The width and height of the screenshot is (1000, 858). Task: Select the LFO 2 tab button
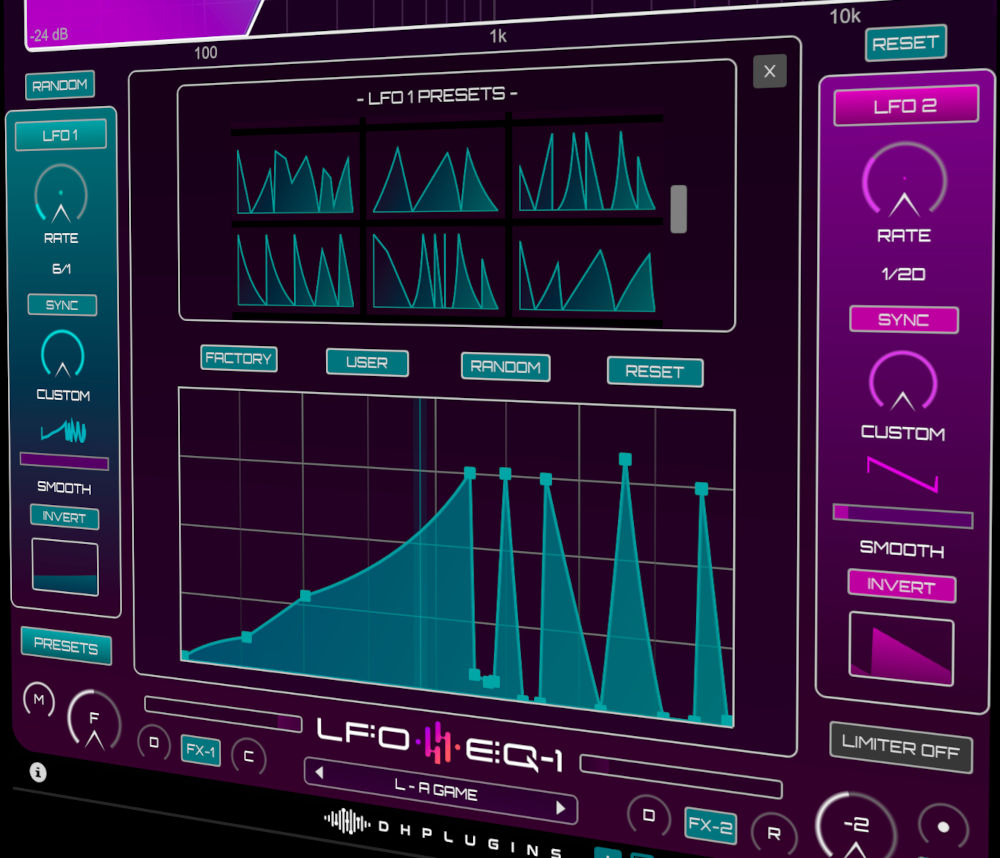(x=905, y=105)
